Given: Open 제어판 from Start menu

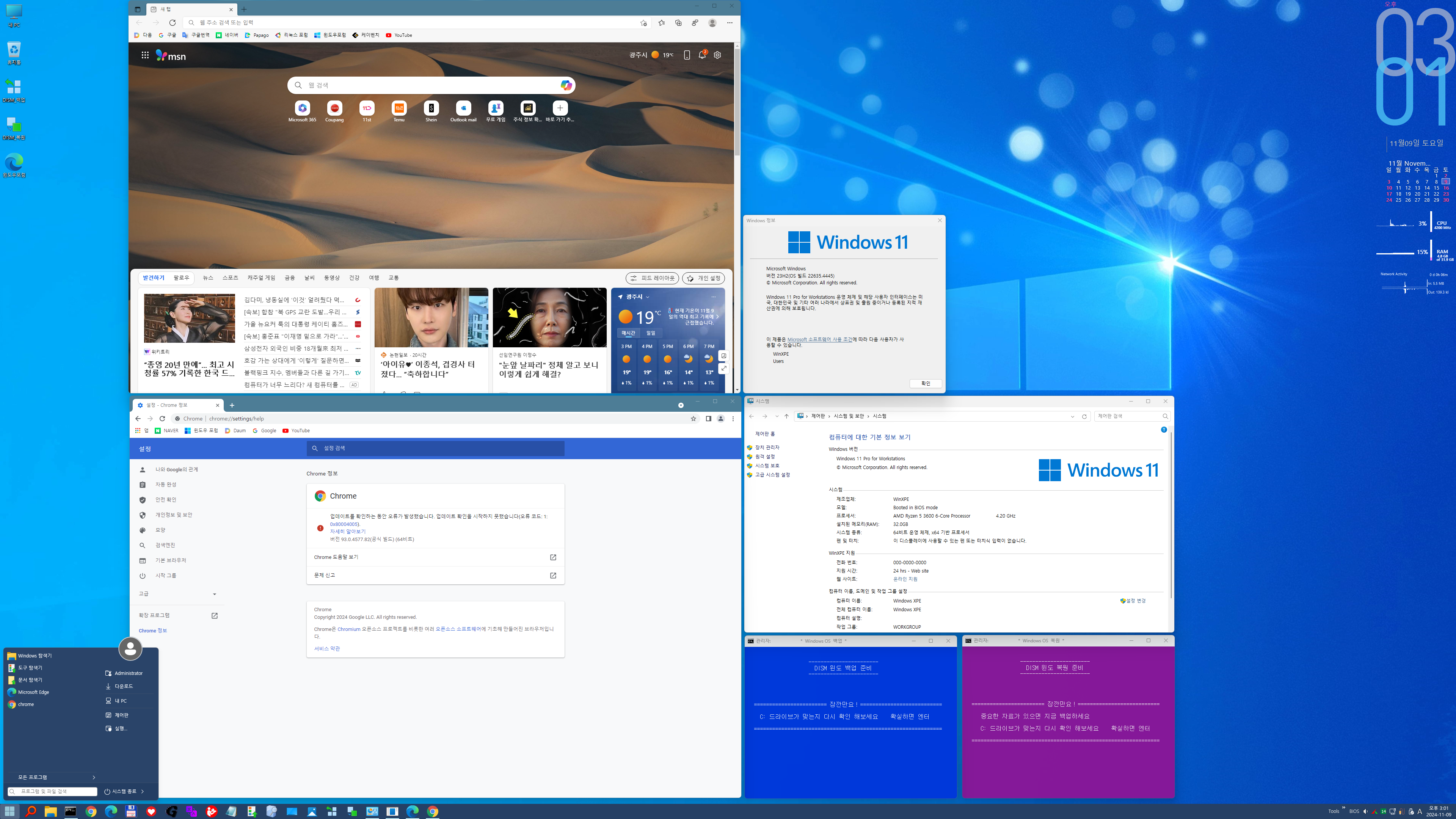Looking at the screenshot, I should tap(121, 715).
